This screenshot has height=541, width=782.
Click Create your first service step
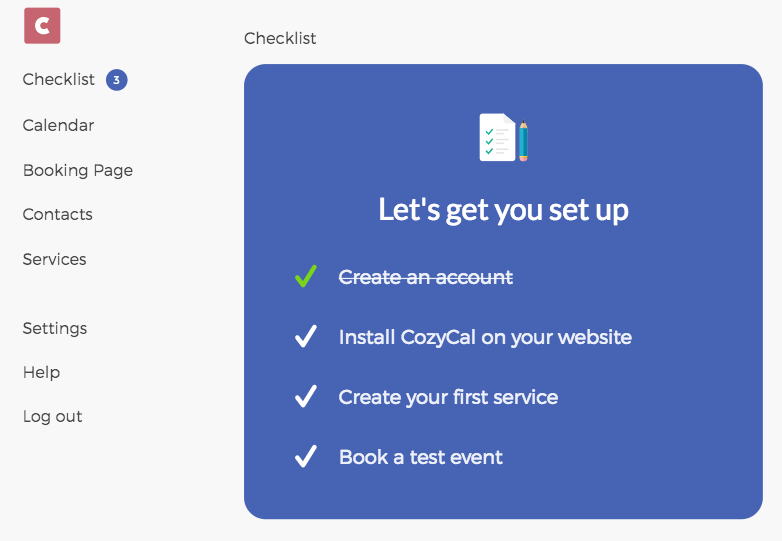pos(448,397)
